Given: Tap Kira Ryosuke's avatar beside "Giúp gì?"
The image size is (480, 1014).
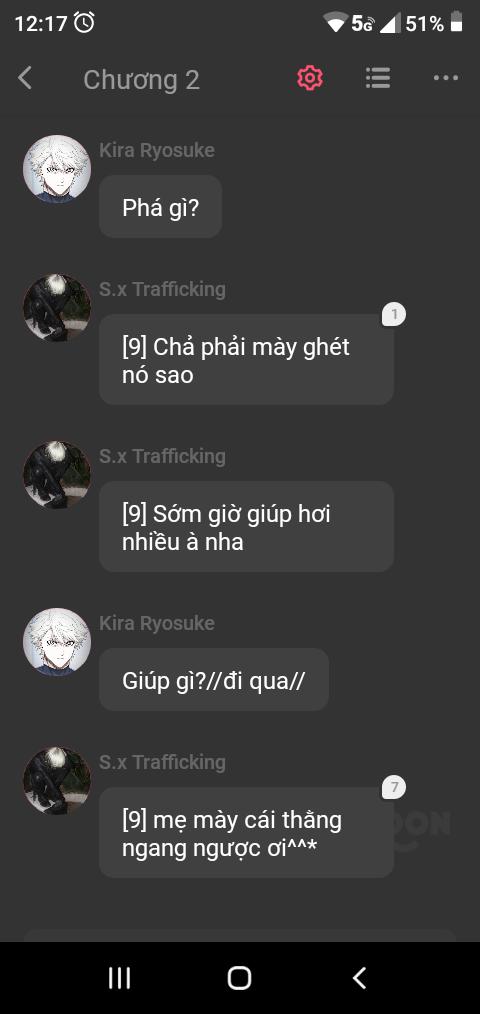Looking at the screenshot, I should click(x=57, y=642).
